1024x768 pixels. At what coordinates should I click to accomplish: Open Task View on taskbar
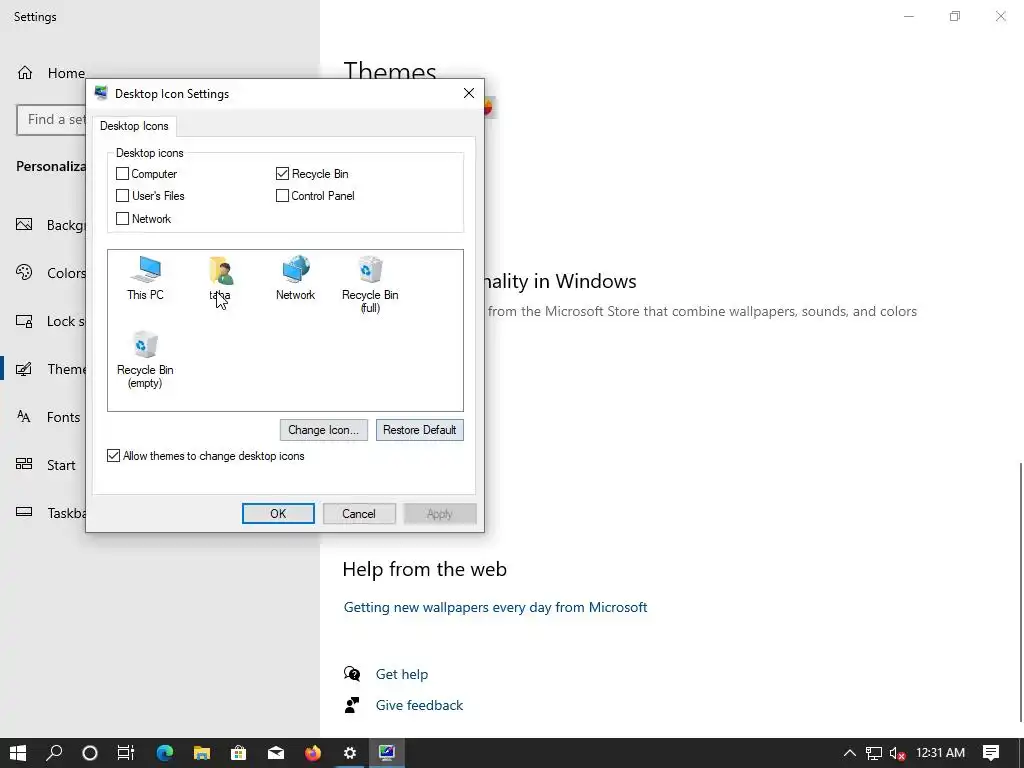[126, 753]
